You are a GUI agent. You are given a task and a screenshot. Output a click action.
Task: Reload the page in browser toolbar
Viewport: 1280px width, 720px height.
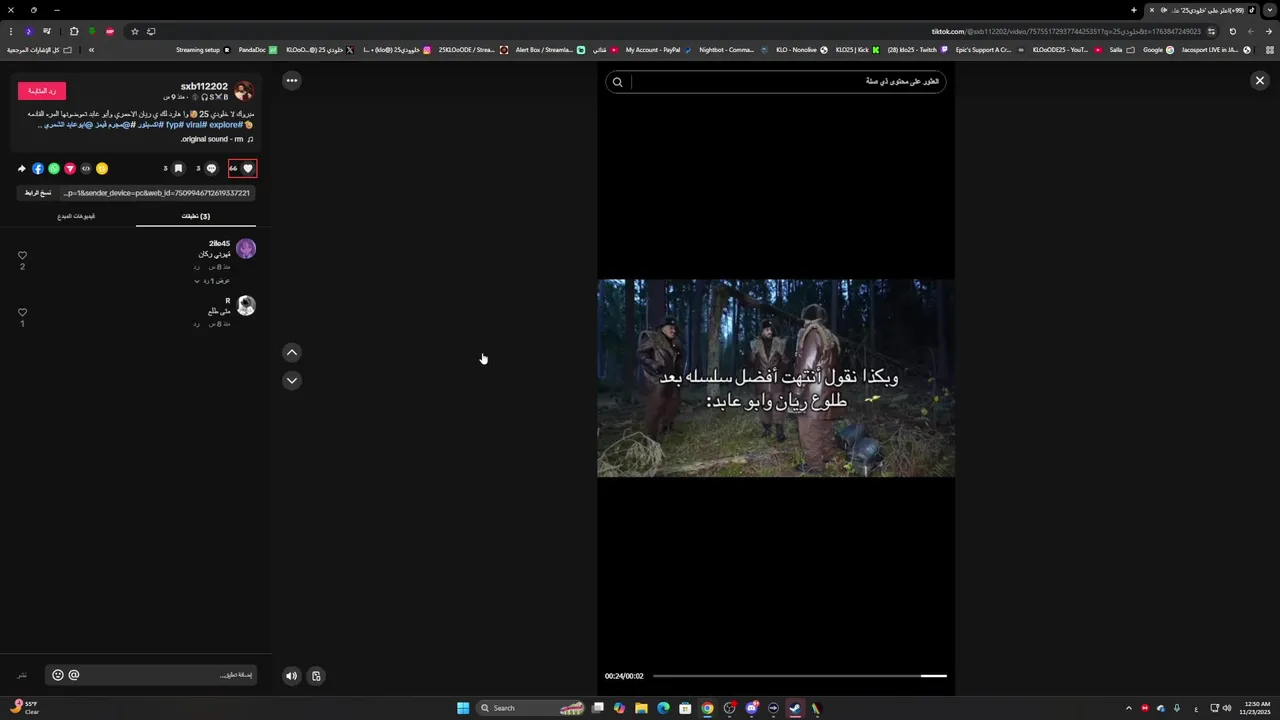pos(1232,31)
